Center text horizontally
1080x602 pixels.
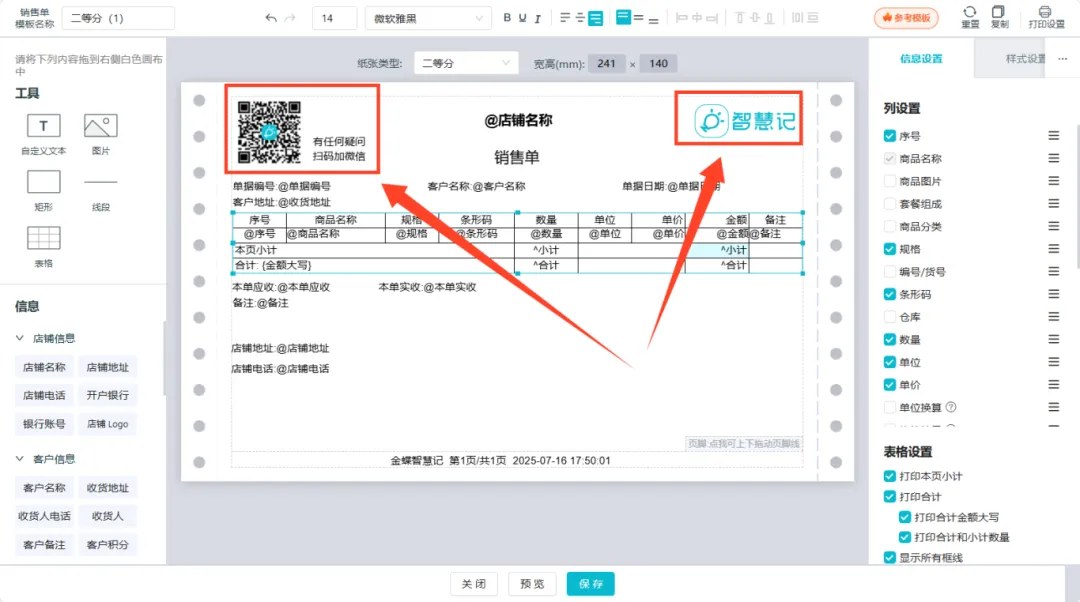pyautogui.click(x=580, y=18)
